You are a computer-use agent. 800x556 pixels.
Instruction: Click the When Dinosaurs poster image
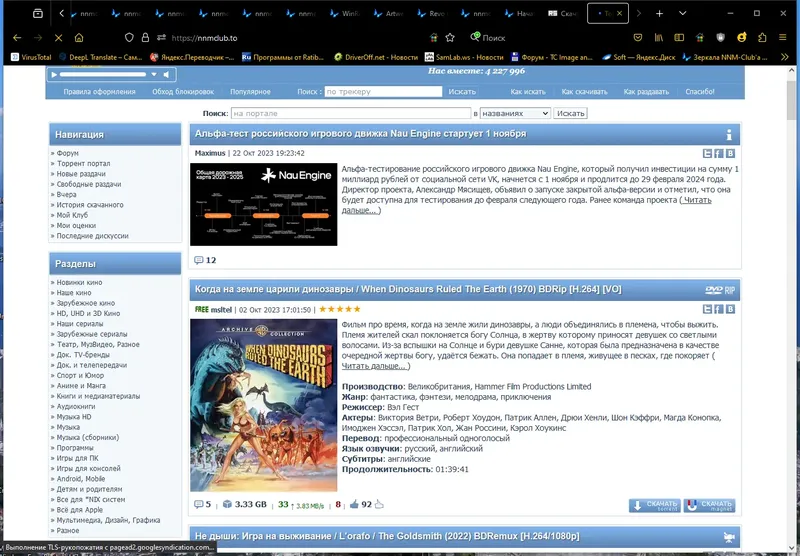pos(264,406)
